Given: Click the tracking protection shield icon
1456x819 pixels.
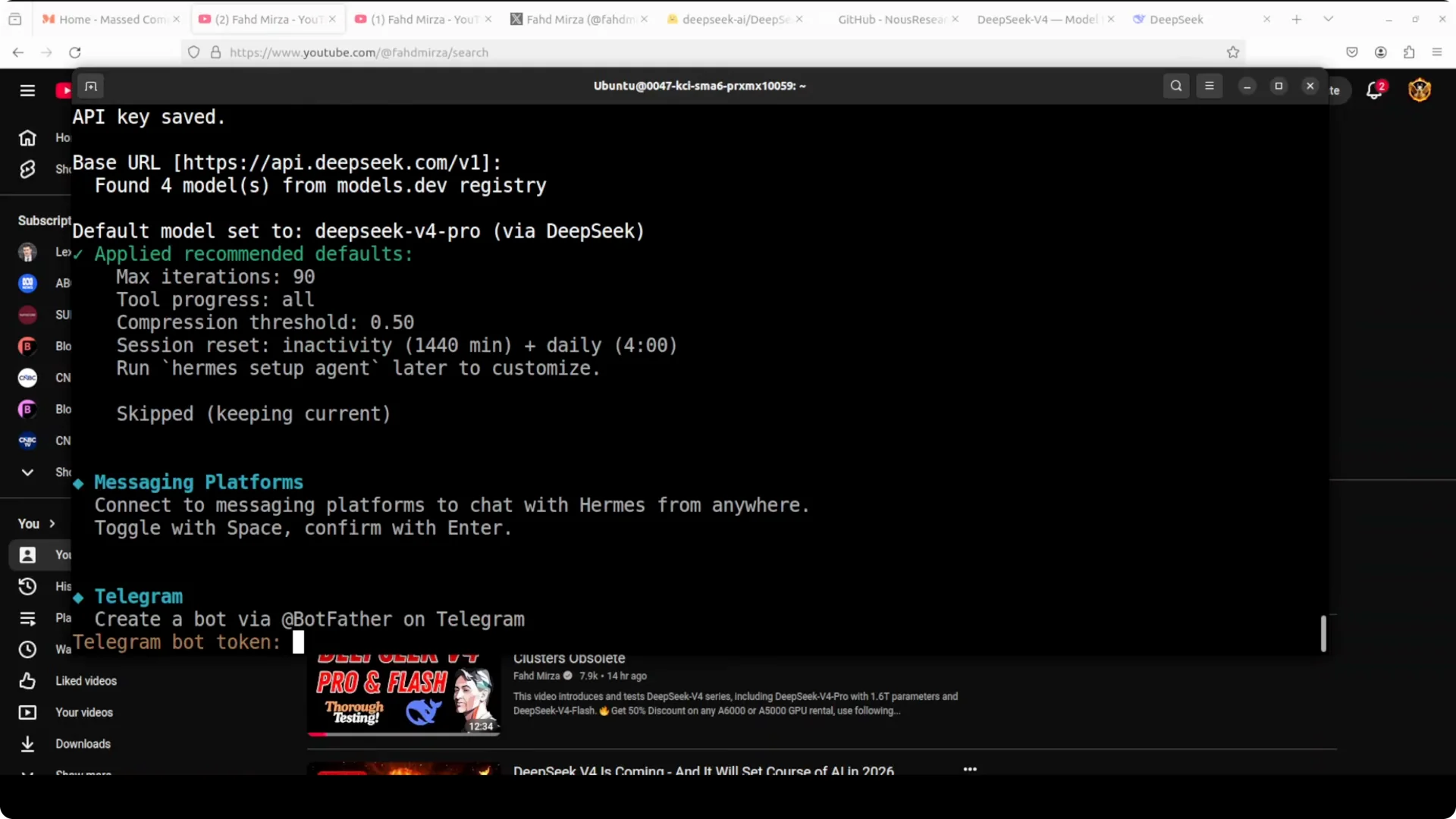Looking at the screenshot, I should [194, 52].
